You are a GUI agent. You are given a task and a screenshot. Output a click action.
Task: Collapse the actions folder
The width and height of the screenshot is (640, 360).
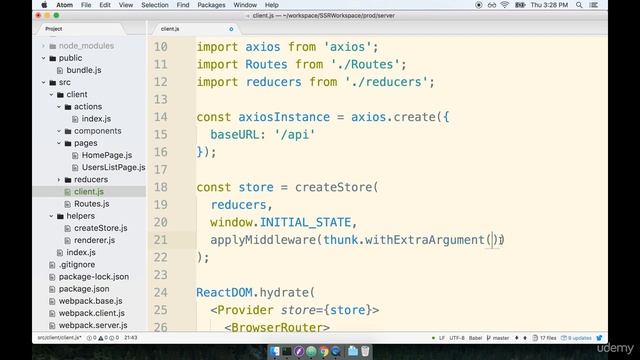click(x=59, y=107)
